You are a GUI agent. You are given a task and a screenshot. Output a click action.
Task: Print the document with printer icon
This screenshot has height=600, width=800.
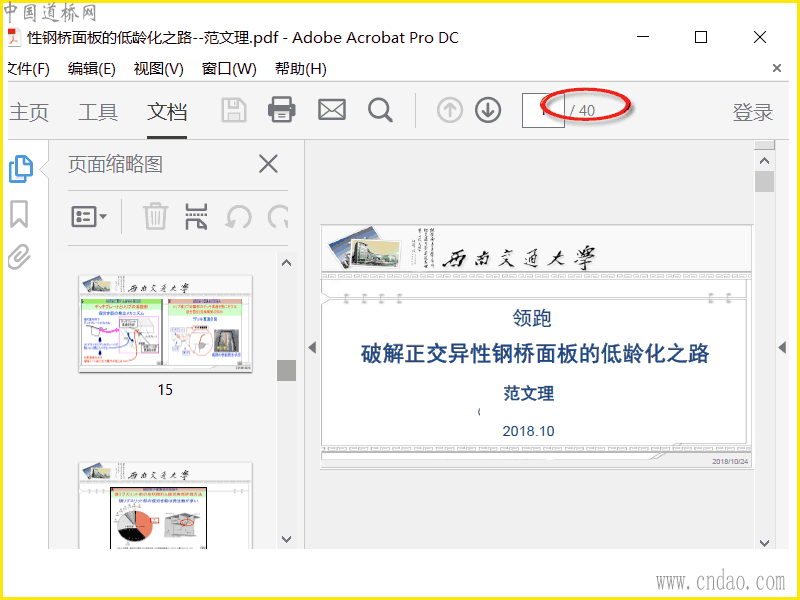pos(282,110)
